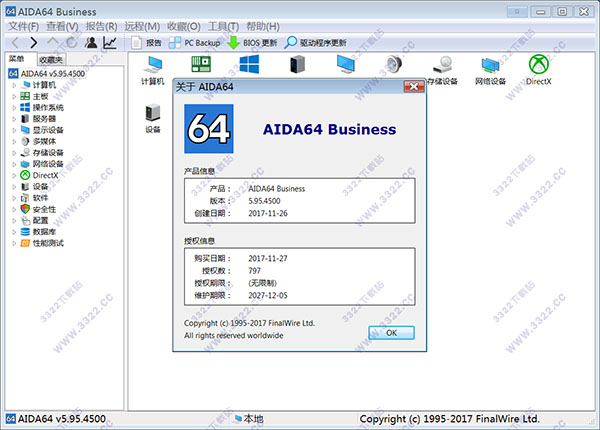This screenshot has width=600, height=430.
Task: Expand the 多媒体 tree node
Action: tap(14, 141)
